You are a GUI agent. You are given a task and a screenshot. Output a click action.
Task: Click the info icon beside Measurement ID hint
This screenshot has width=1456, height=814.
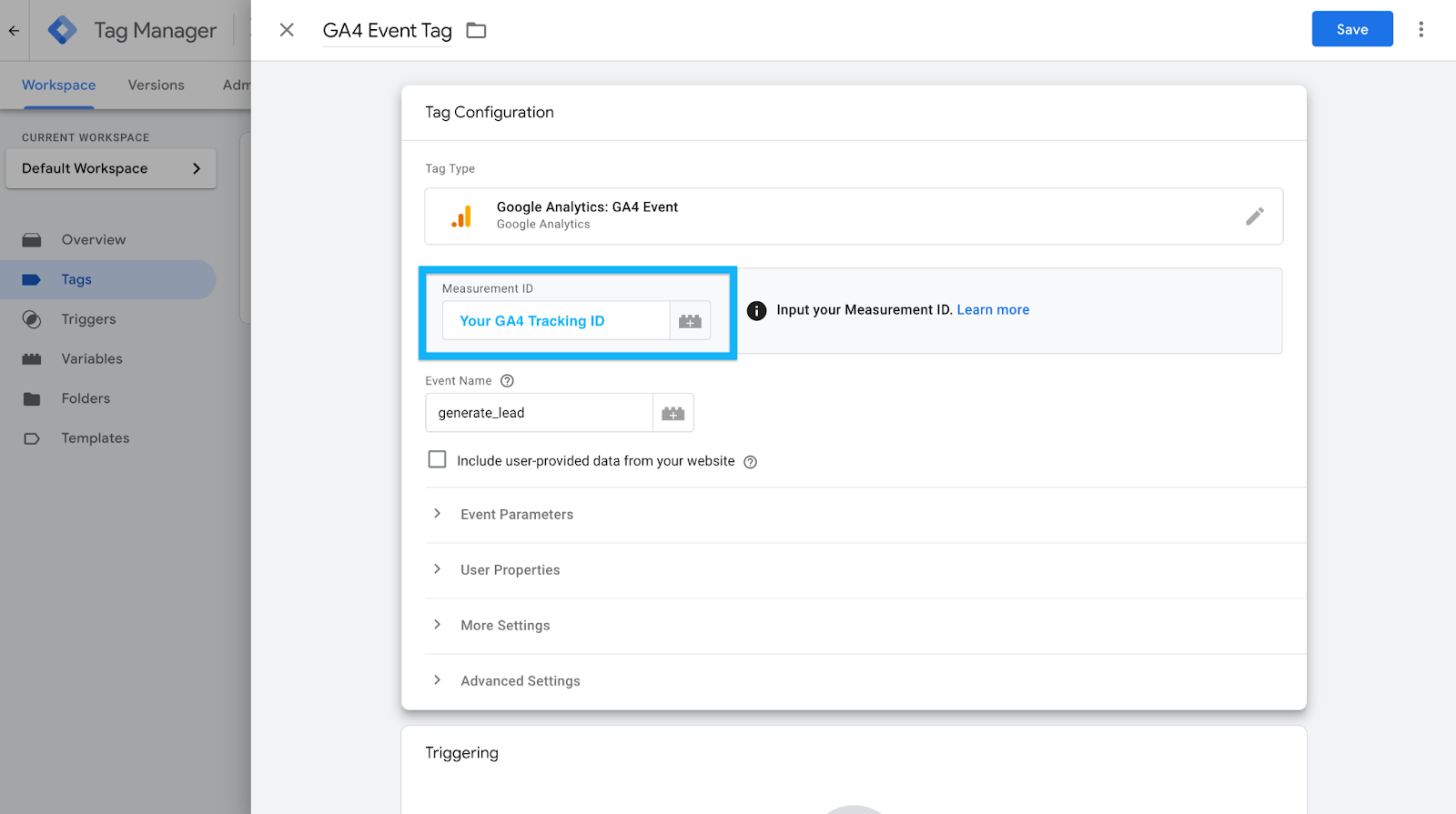click(x=756, y=311)
